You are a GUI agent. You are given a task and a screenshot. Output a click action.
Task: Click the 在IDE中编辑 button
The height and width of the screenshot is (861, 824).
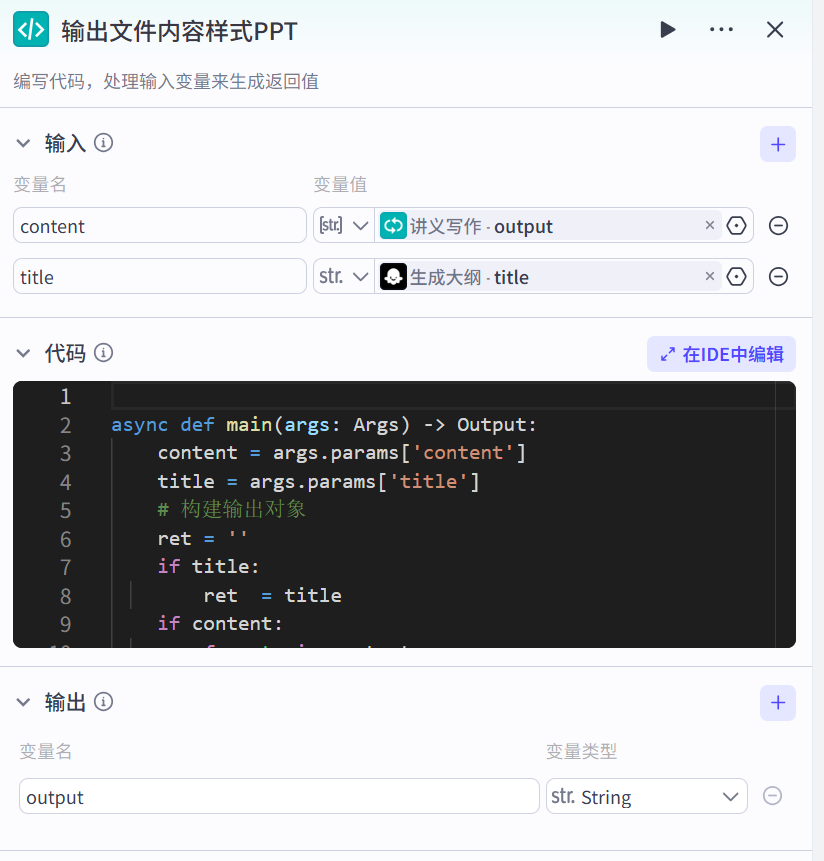point(721,354)
